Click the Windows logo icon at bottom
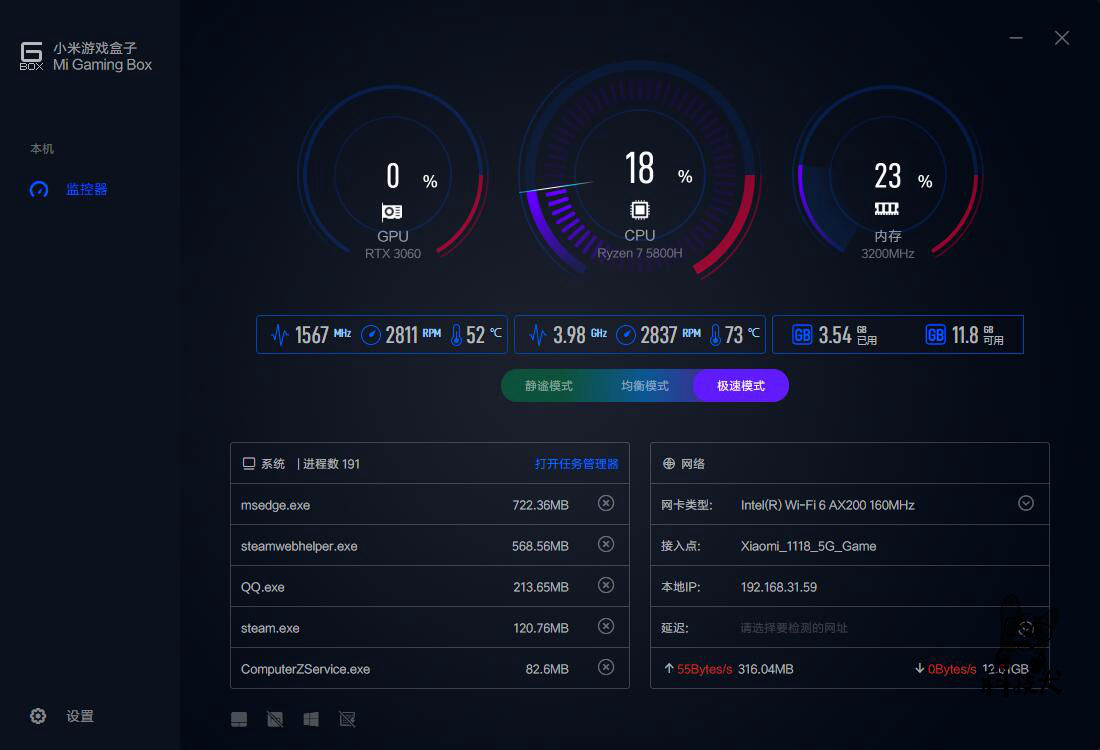The width and height of the screenshot is (1100, 750). (311, 718)
